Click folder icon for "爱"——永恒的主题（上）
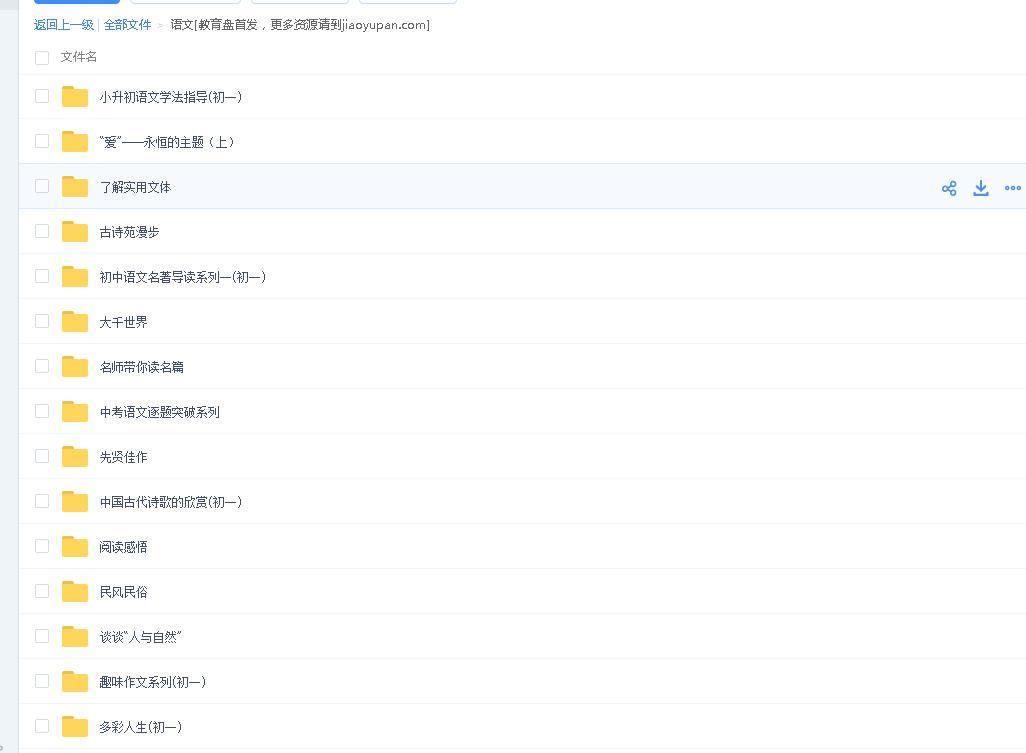 (75, 142)
